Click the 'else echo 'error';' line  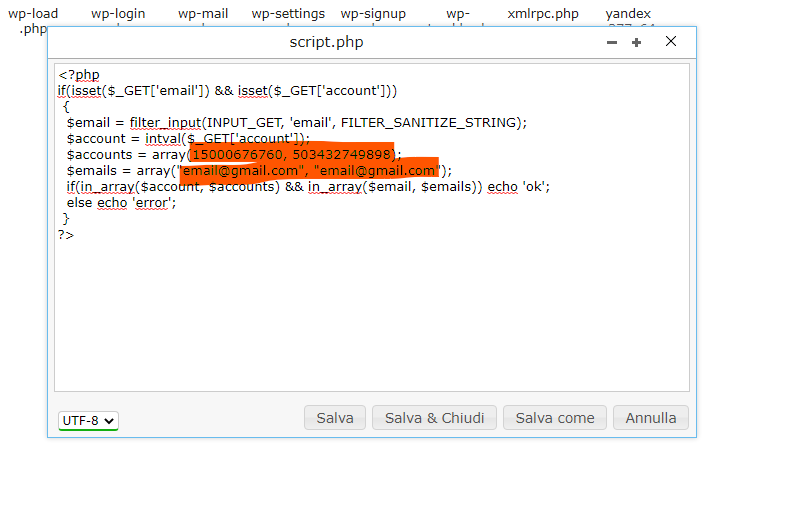[x=121, y=203]
